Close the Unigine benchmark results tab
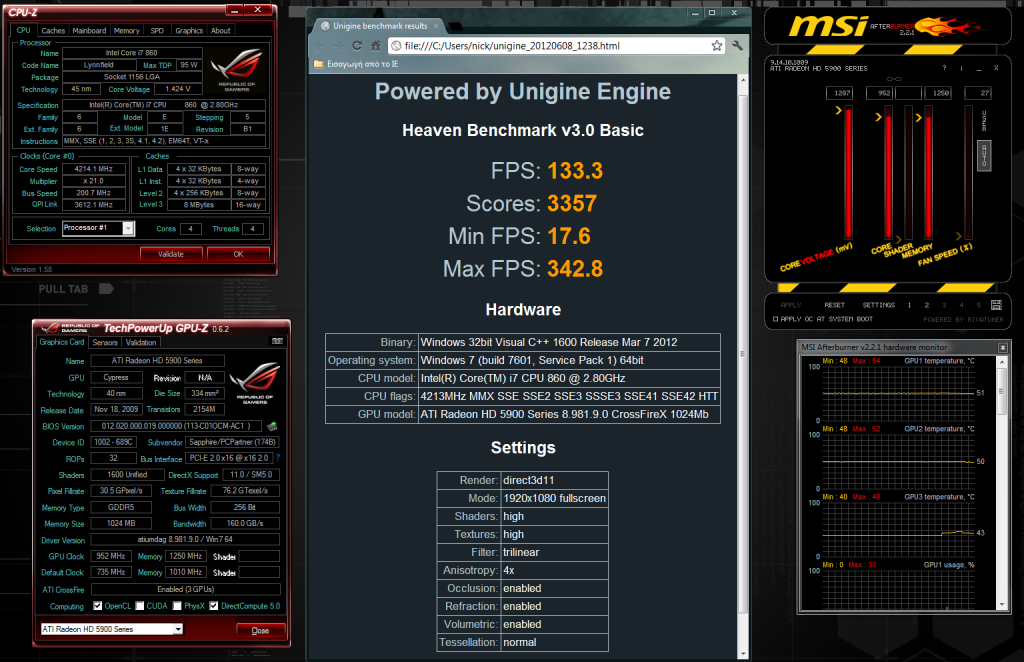Image resolution: width=1024 pixels, height=662 pixels. [436, 26]
